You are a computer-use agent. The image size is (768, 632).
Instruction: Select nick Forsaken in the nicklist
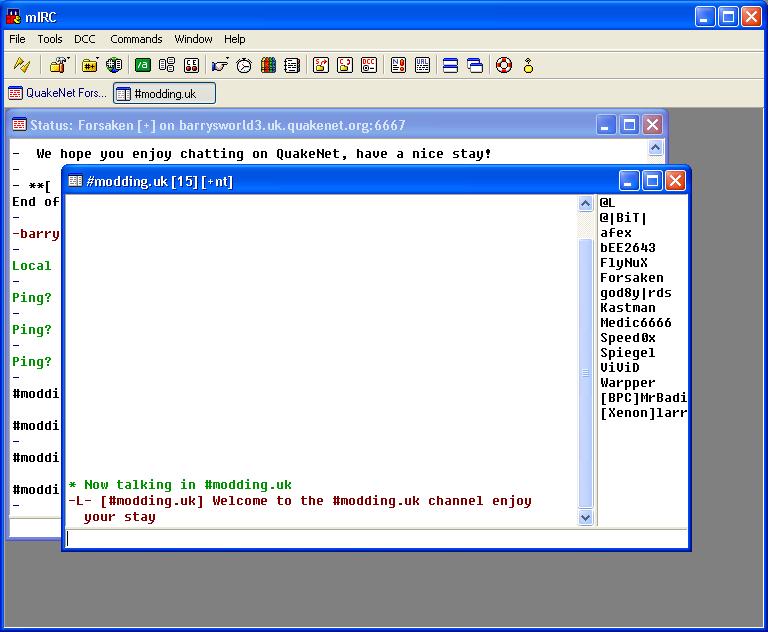631,278
